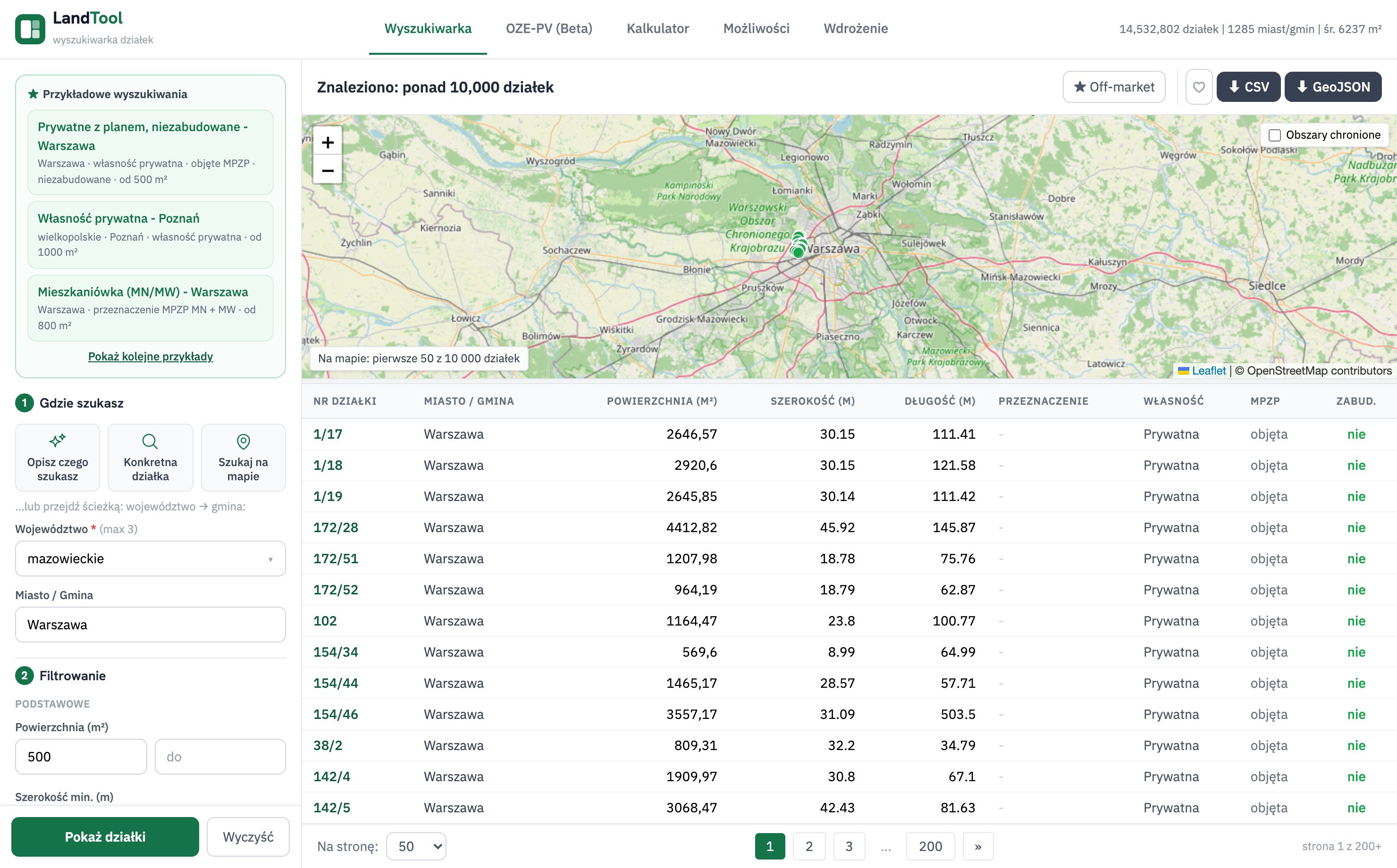Open parcel 172/52
The width and height of the screenshot is (1397, 868).
tap(336, 590)
